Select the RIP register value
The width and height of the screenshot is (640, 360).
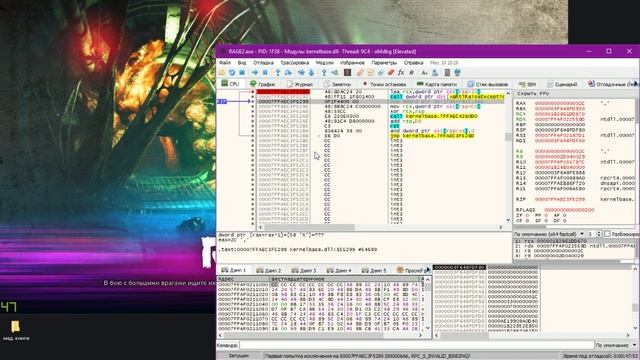(x=560, y=199)
